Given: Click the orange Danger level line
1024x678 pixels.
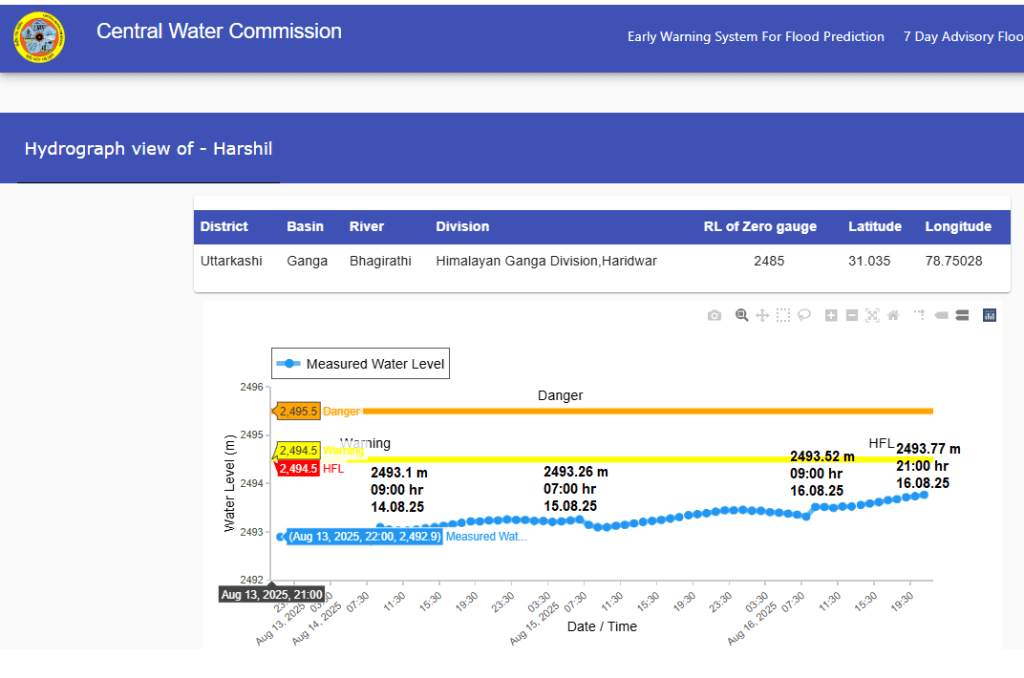Looking at the screenshot, I should click(x=648, y=411).
